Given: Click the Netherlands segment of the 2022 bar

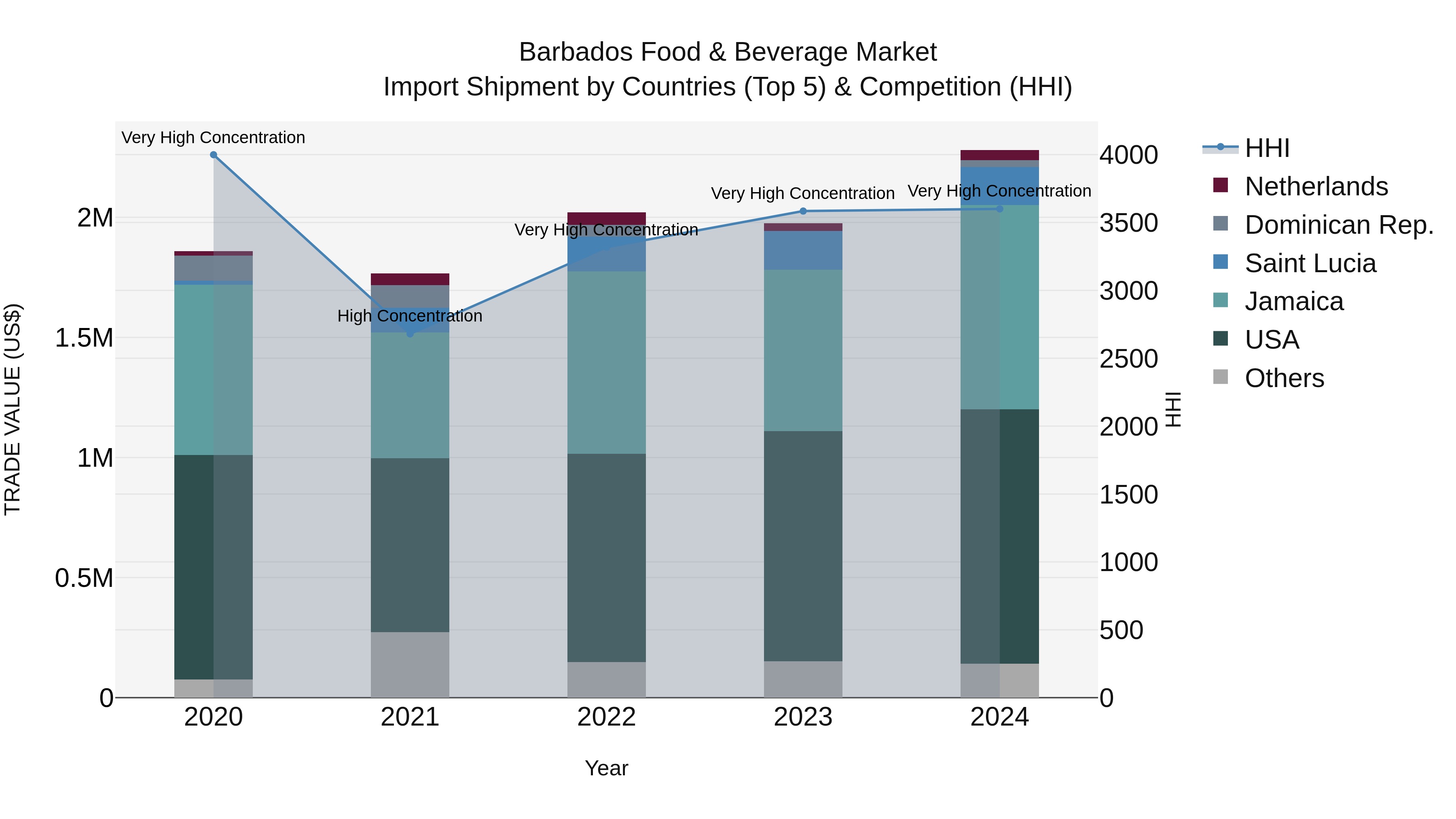Looking at the screenshot, I should [x=607, y=219].
